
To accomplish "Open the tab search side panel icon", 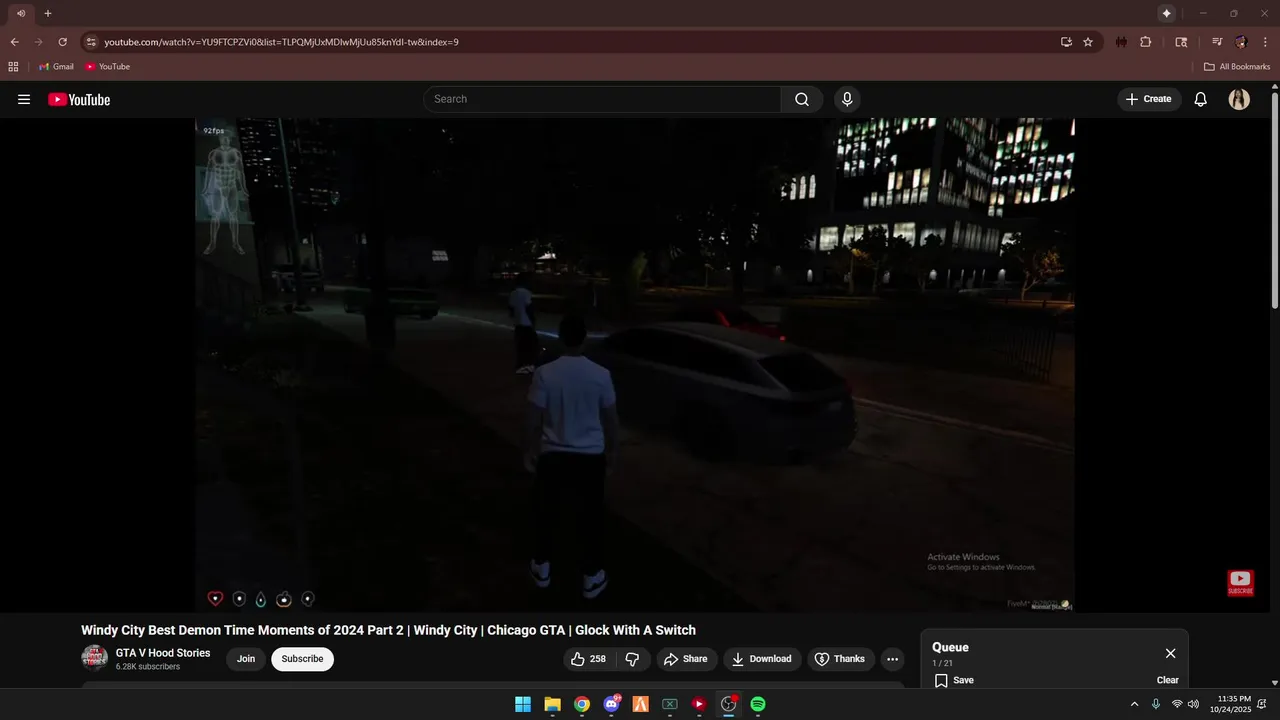I will click(1181, 42).
